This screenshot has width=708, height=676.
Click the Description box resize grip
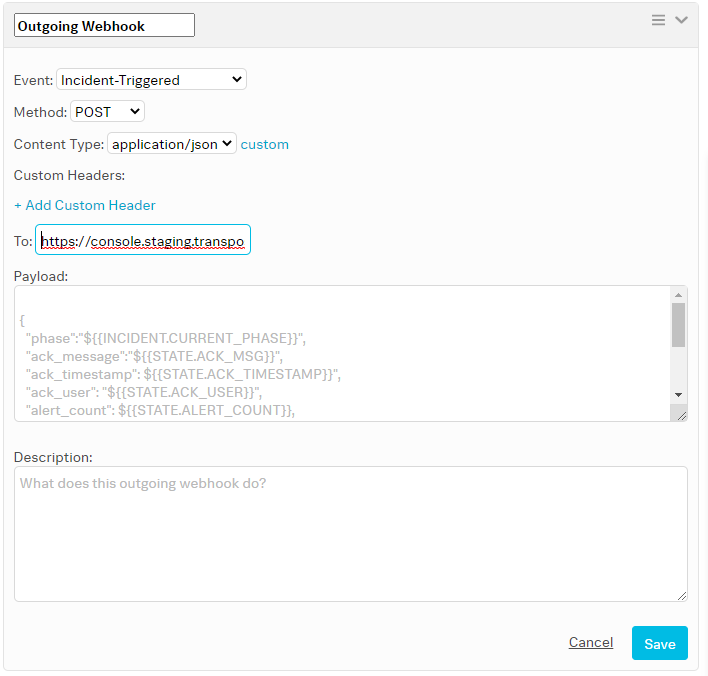[680, 594]
